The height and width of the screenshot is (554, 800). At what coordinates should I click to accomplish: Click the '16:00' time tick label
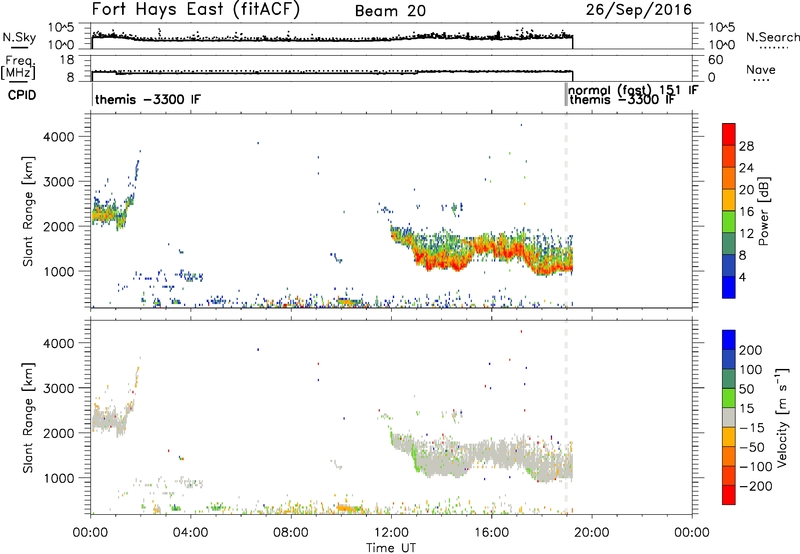pyautogui.click(x=491, y=533)
